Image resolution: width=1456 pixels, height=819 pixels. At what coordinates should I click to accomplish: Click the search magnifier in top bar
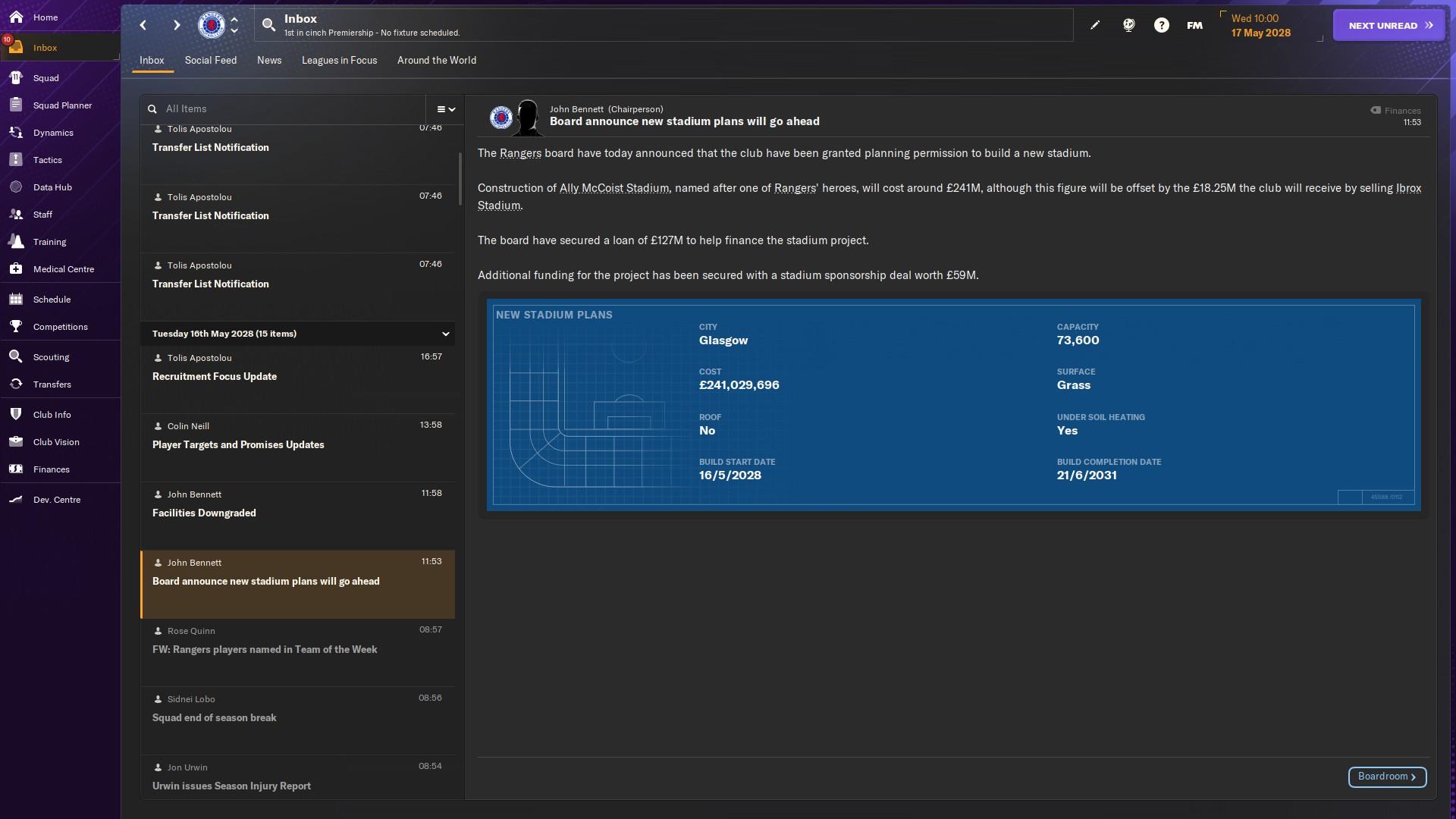coord(268,25)
